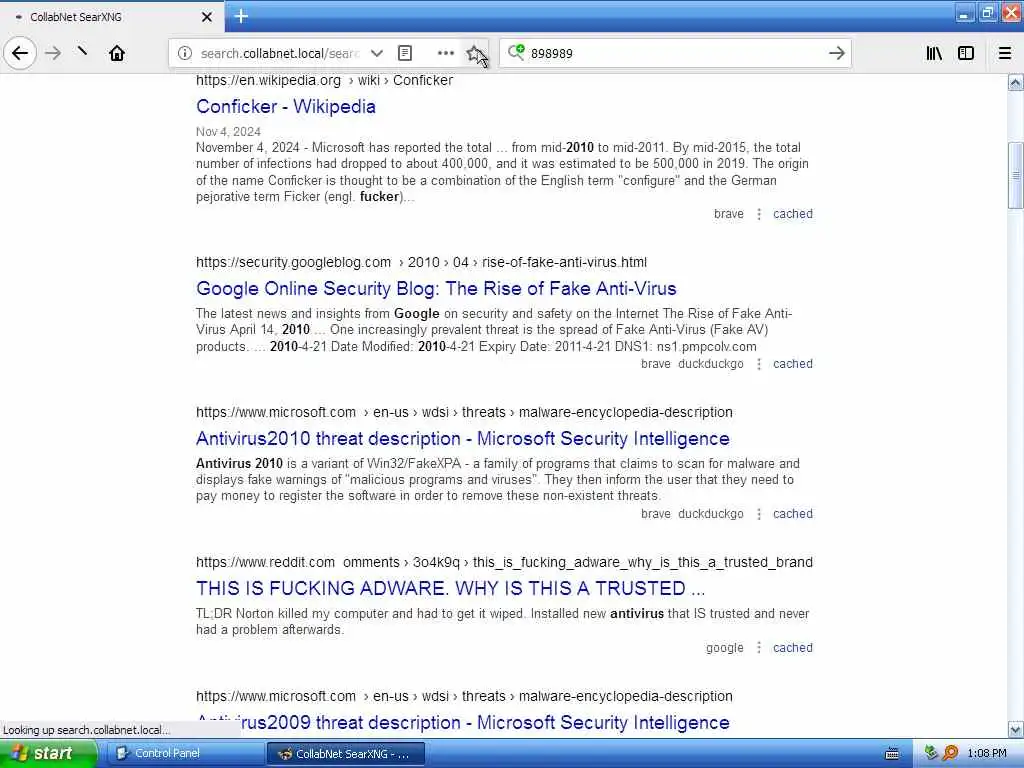Viewport: 1024px width, 768px height.
Task: Open the browser home page
Action: (x=117, y=53)
